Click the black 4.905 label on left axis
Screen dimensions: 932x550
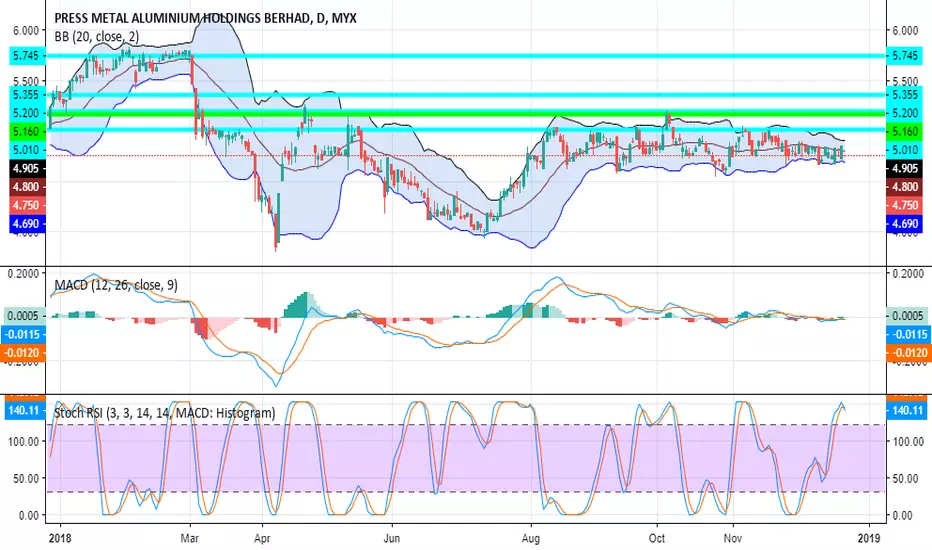click(x=26, y=168)
